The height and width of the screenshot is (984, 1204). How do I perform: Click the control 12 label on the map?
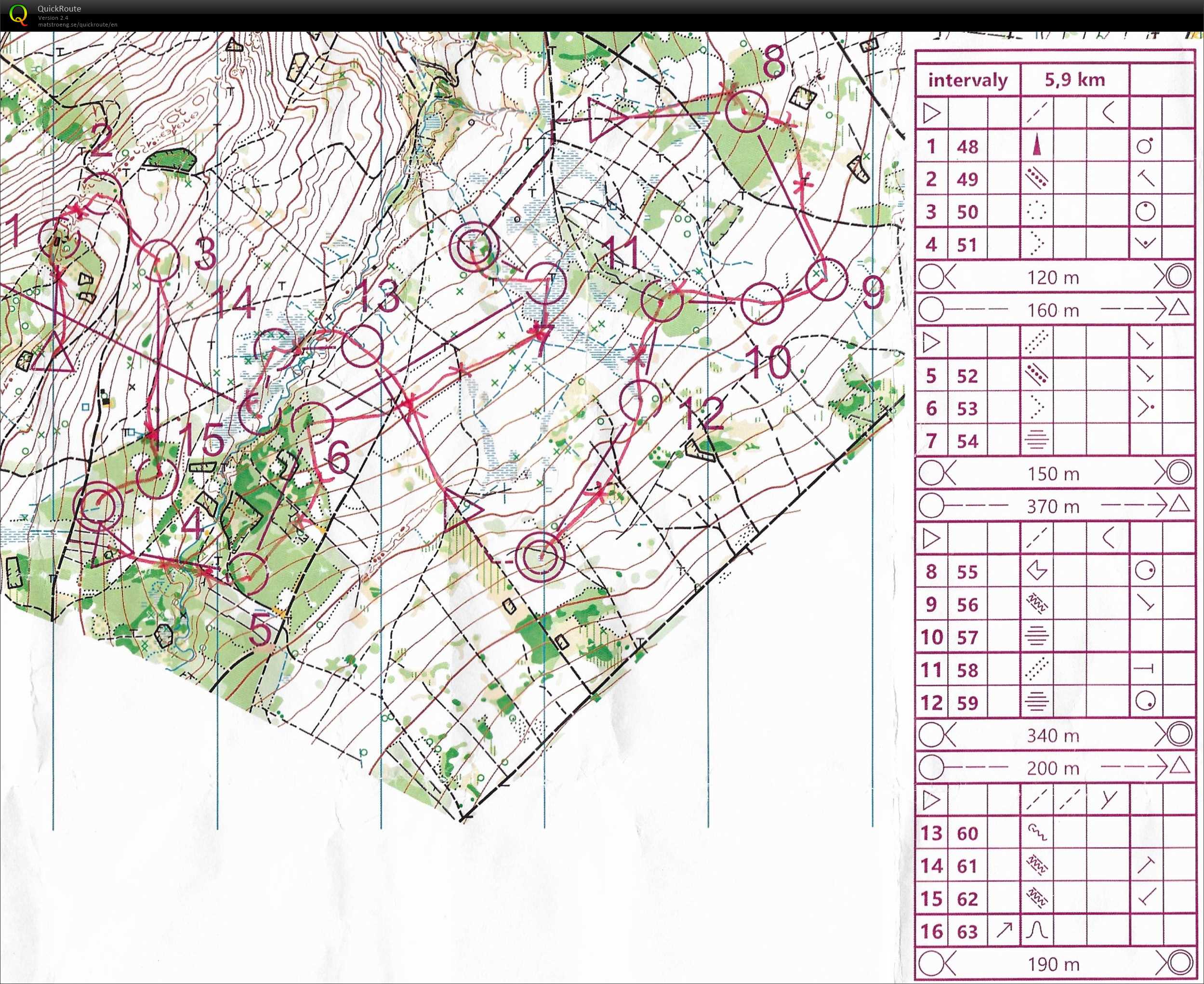tap(702, 413)
